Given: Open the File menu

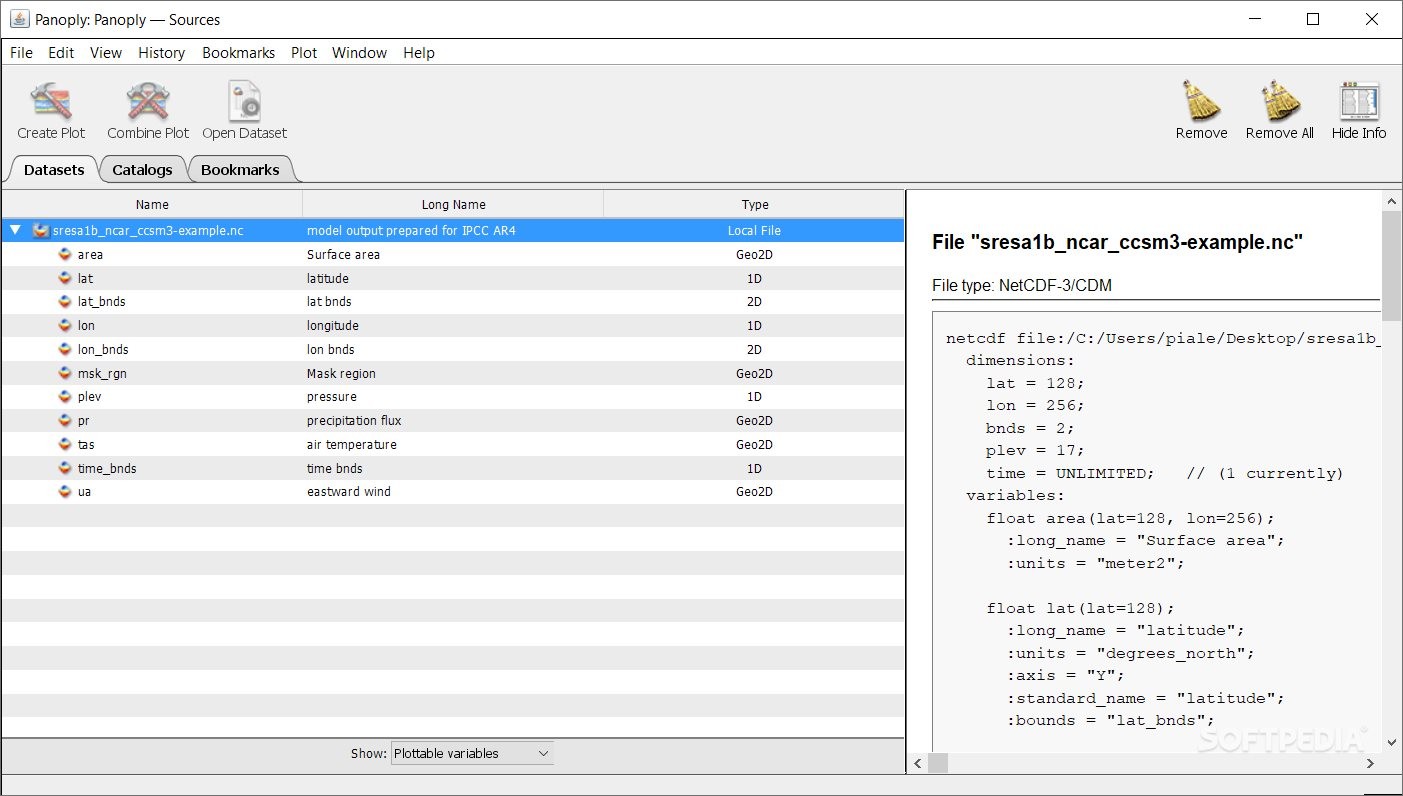Looking at the screenshot, I should [21, 53].
